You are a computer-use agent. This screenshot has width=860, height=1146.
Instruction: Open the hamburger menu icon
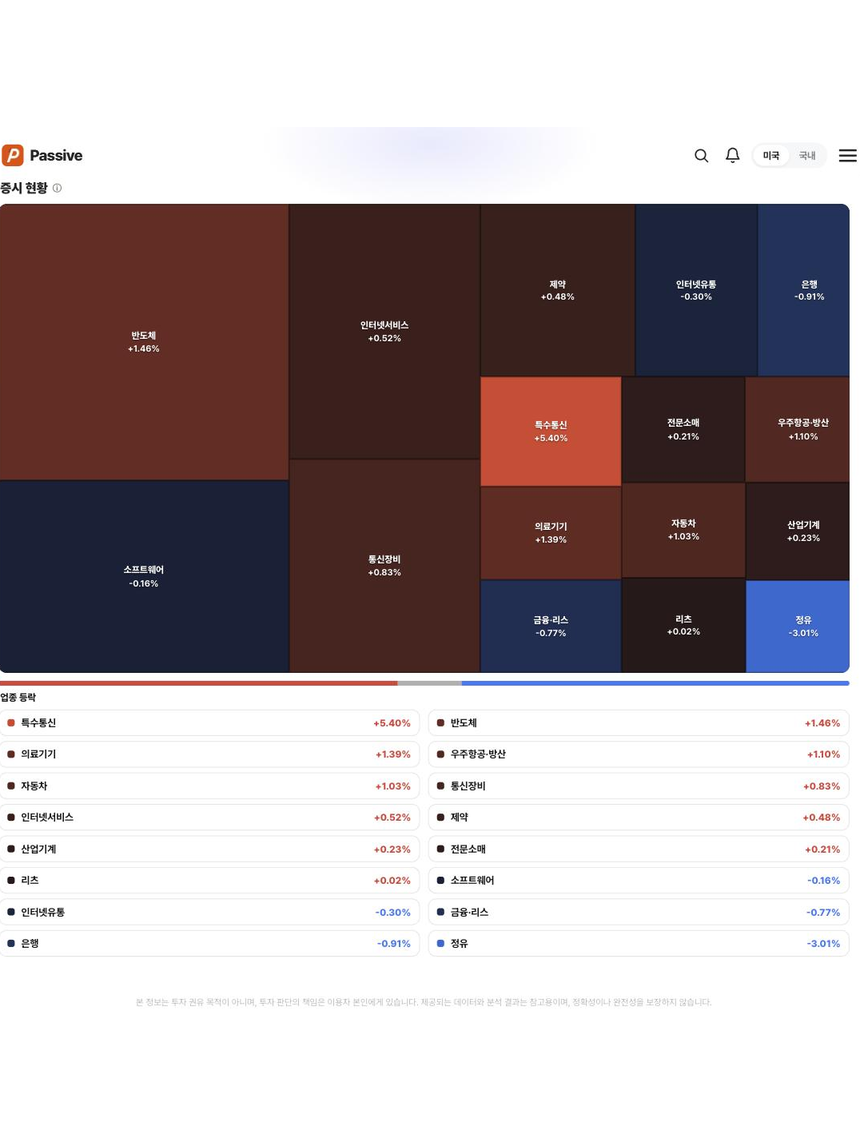[848, 156]
